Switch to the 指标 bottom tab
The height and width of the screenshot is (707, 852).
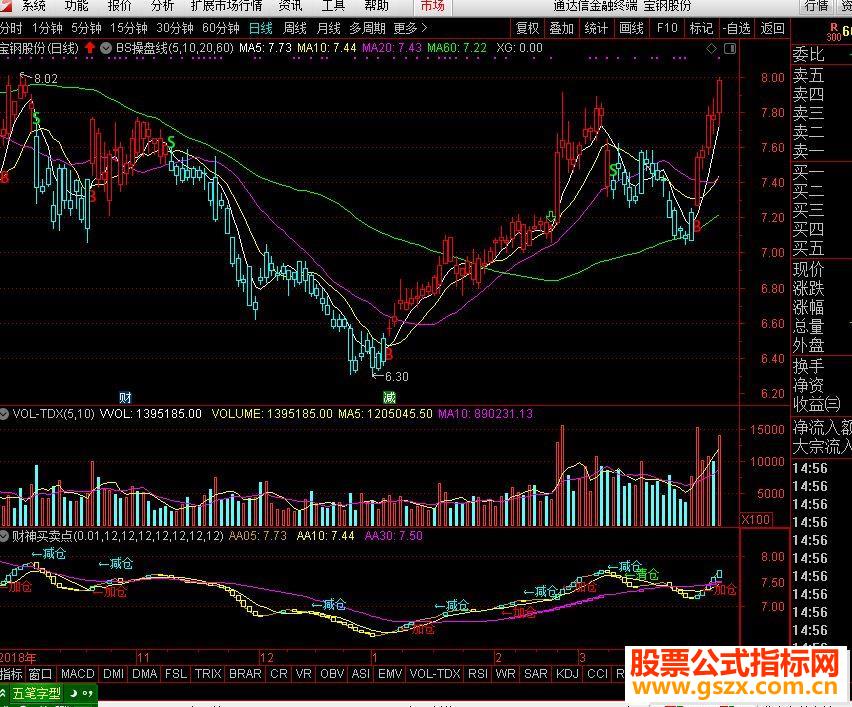click(x=11, y=674)
